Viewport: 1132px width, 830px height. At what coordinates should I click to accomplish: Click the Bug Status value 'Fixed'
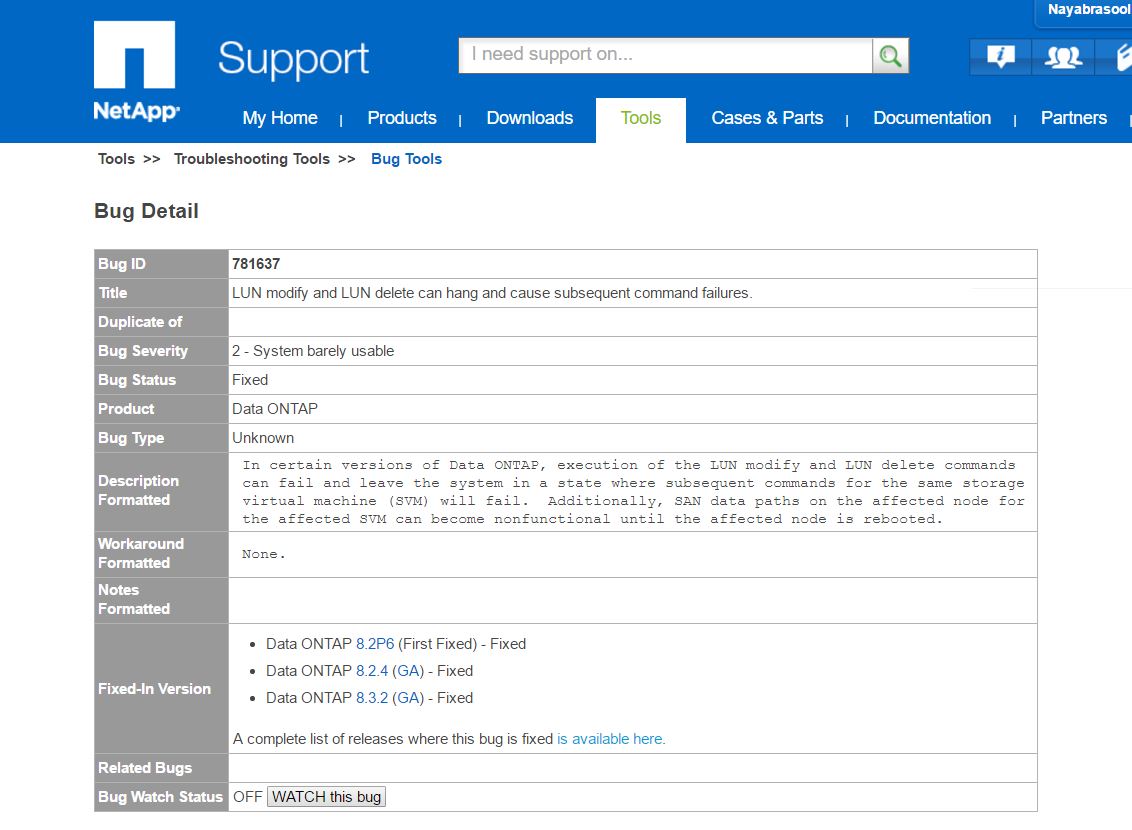tap(250, 380)
